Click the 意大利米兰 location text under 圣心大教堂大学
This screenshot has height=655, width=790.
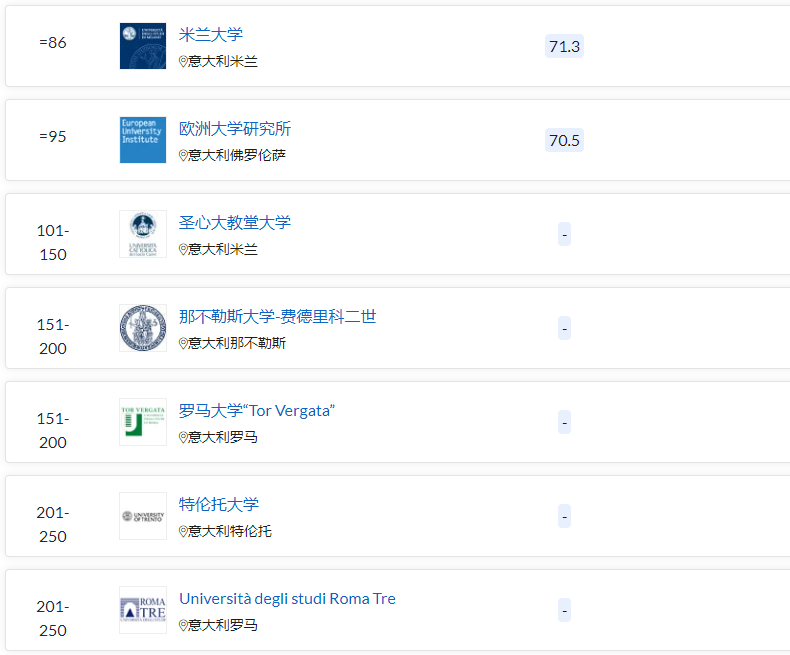223,249
